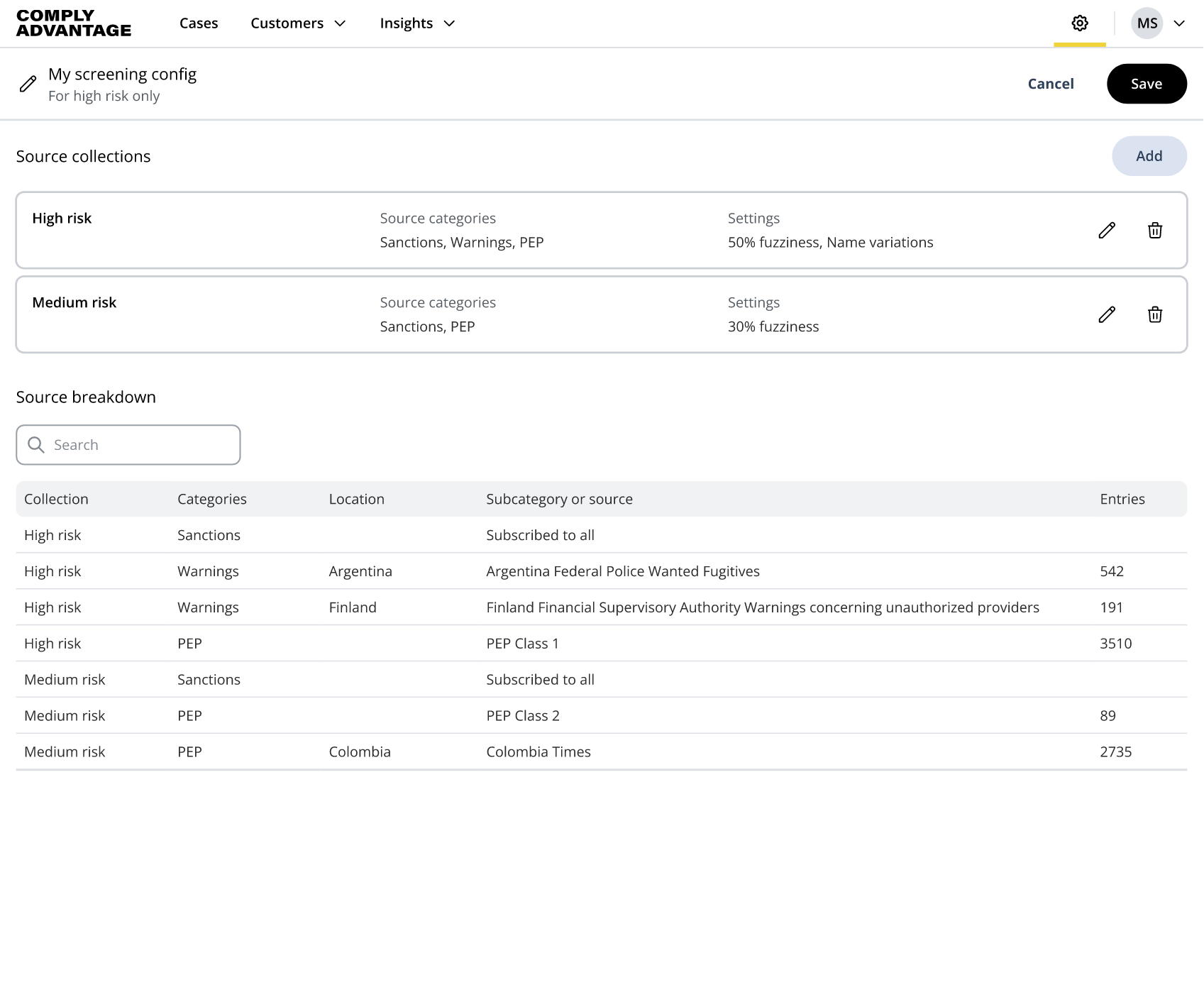Delete the Medium risk collection
Screen dimensions: 1204x1002
pos(1154,315)
